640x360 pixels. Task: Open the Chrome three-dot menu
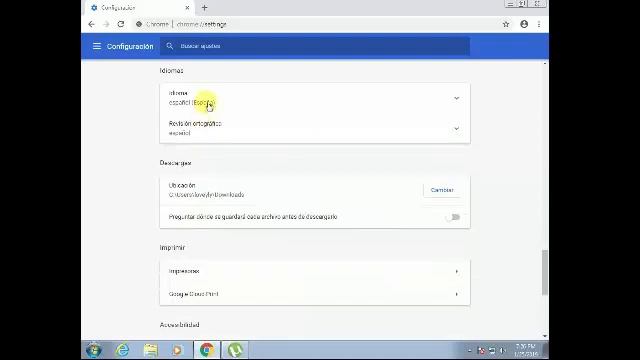(x=539, y=24)
